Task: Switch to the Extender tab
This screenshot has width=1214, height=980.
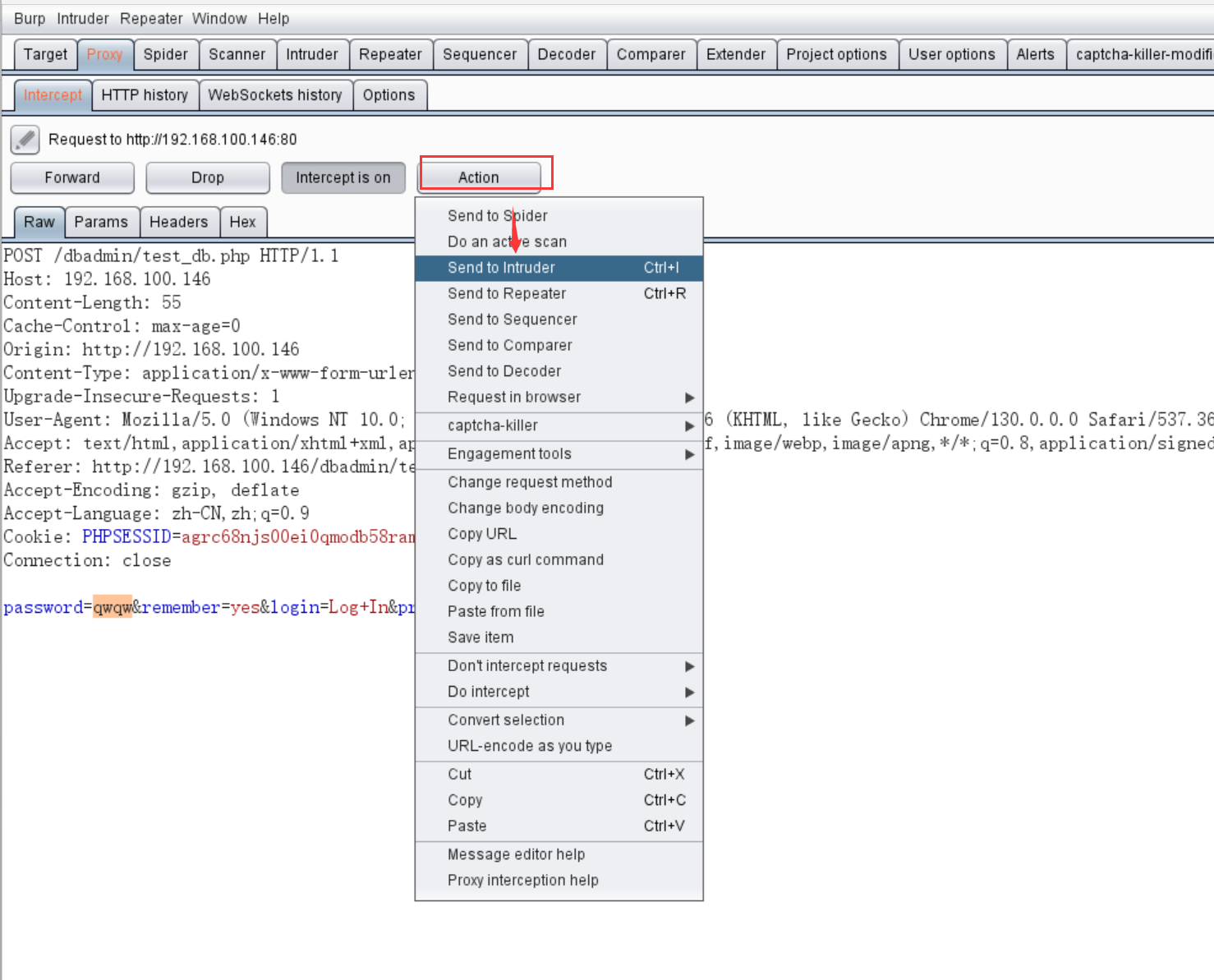Action: click(x=736, y=54)
